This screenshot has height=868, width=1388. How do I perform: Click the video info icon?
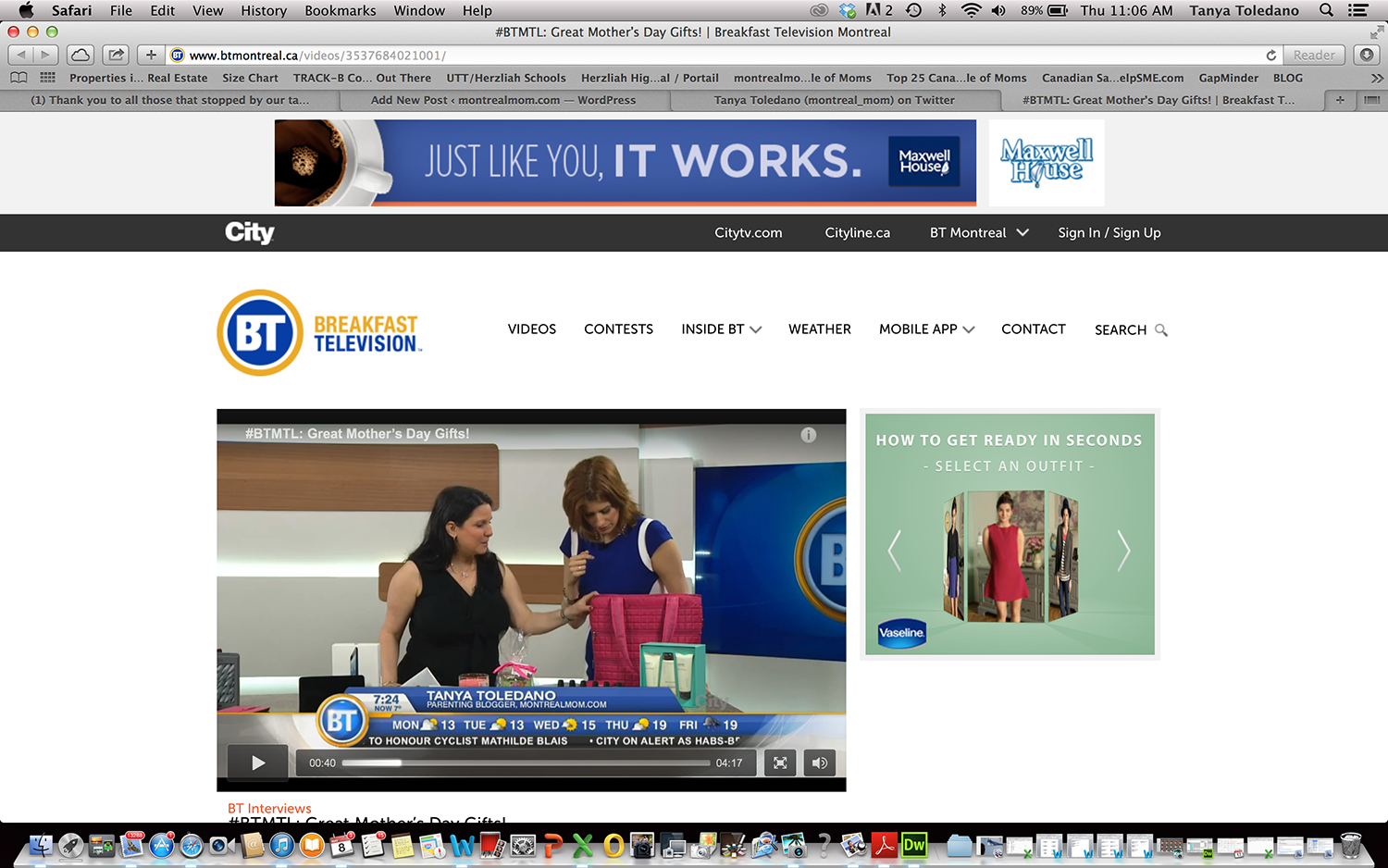808,435
